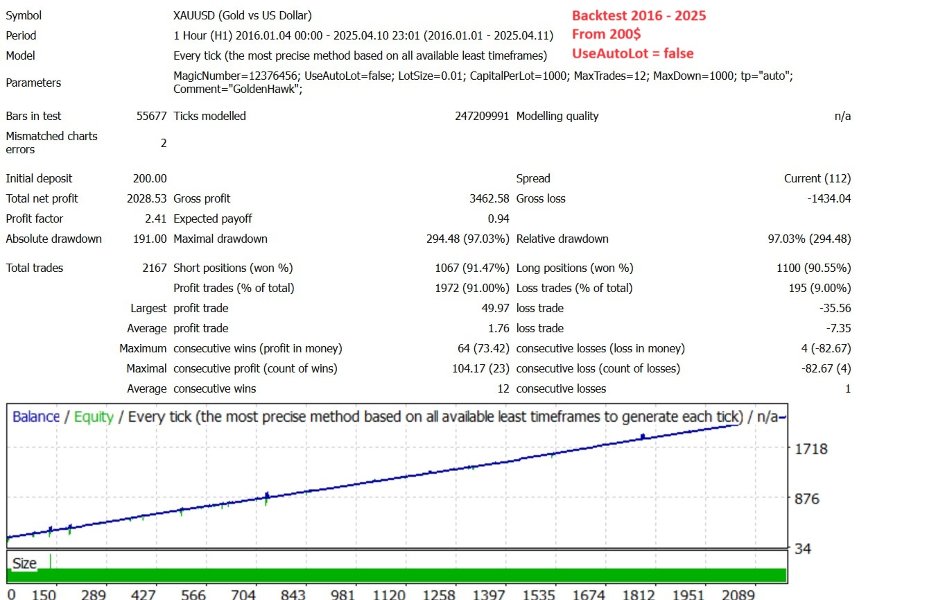
Task: Click the red From 200$ note
Action: click(x=606, y=34)
